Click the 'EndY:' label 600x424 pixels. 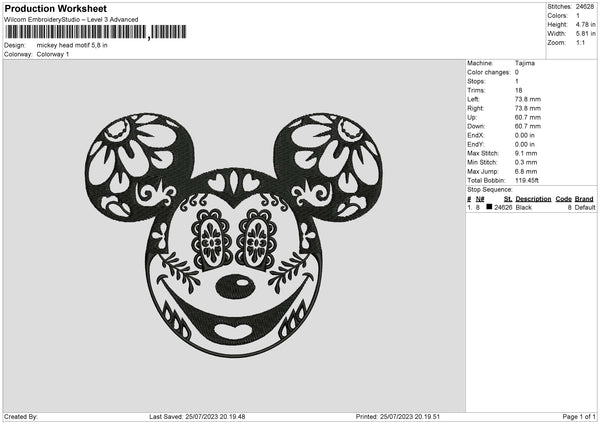pos(476,144)
